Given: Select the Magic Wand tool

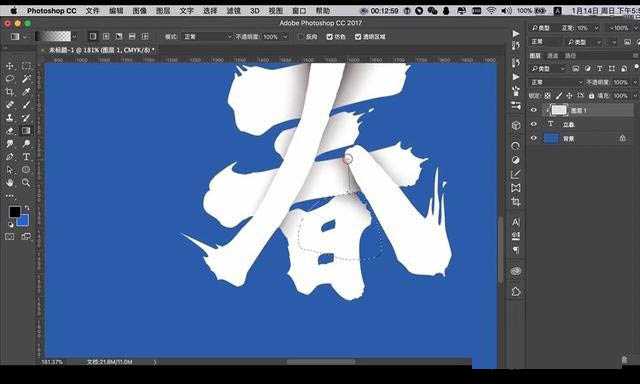Looking at the screenshot, I should point(26,79).
